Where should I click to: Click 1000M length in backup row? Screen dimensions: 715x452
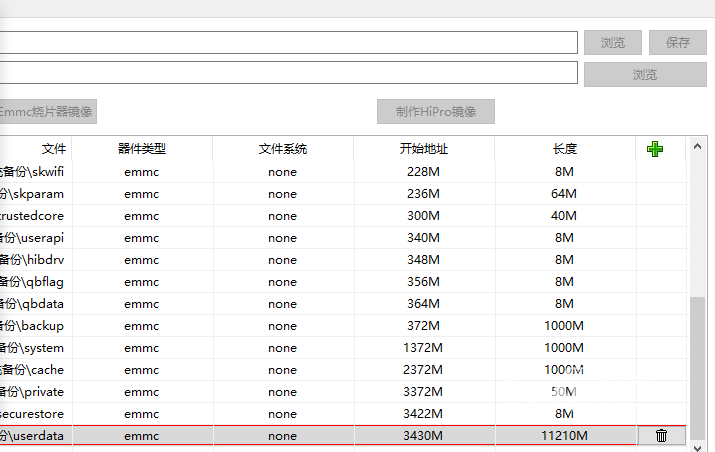565,326
